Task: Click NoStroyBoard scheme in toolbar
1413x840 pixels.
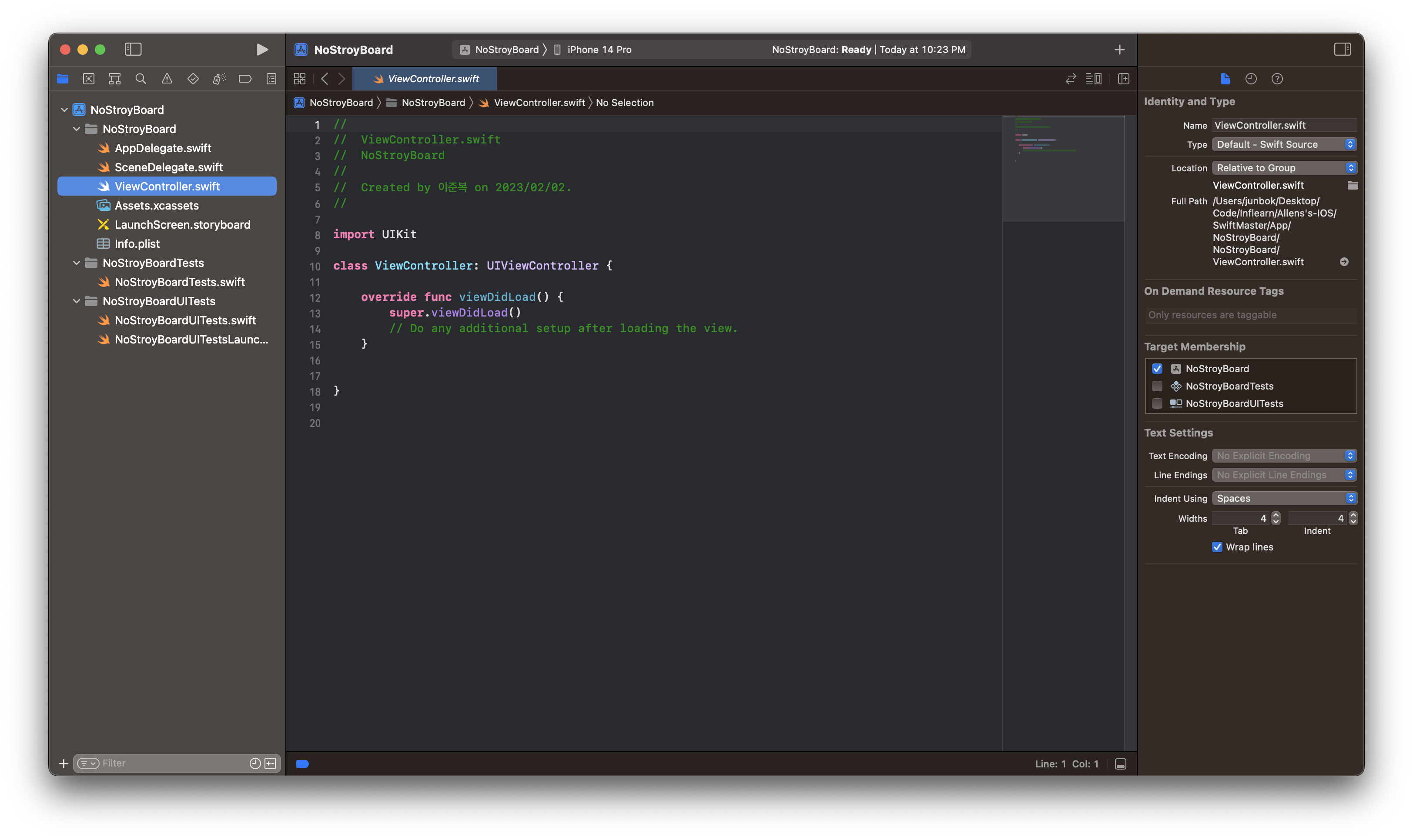Action: point(500,50)
